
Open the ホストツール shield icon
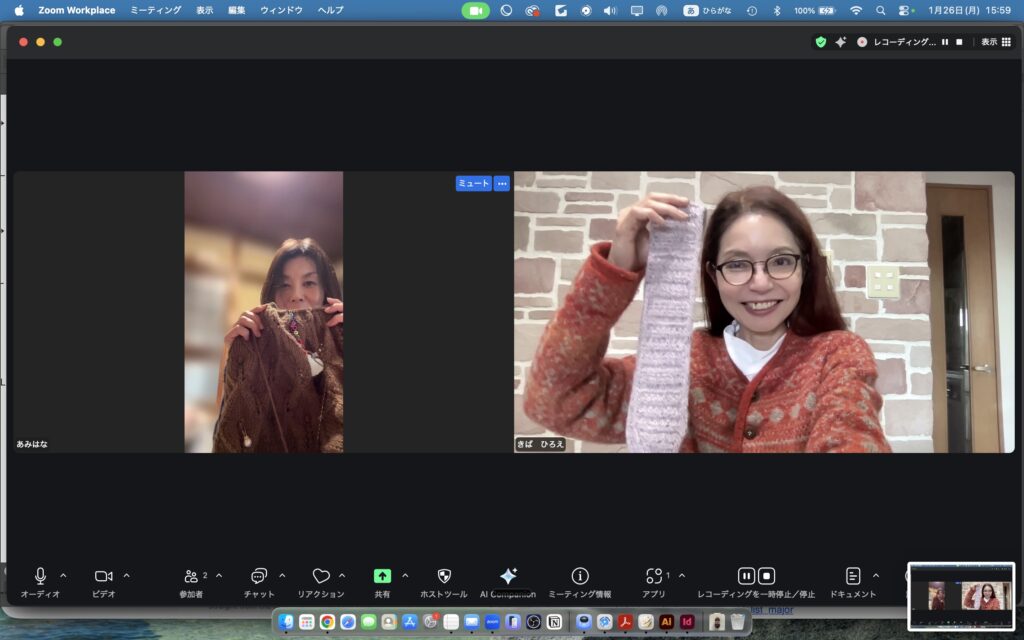444,577
